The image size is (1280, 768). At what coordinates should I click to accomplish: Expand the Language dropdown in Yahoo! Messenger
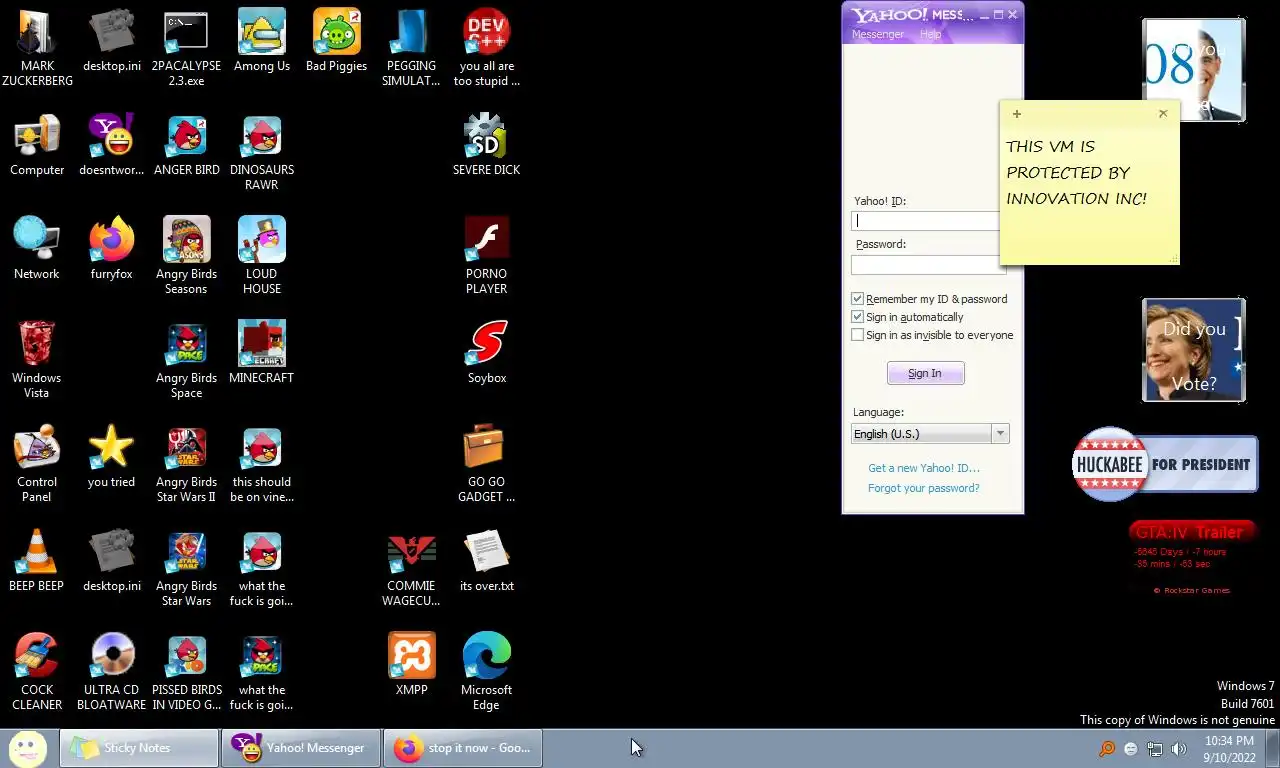(x=1000, y=434)
